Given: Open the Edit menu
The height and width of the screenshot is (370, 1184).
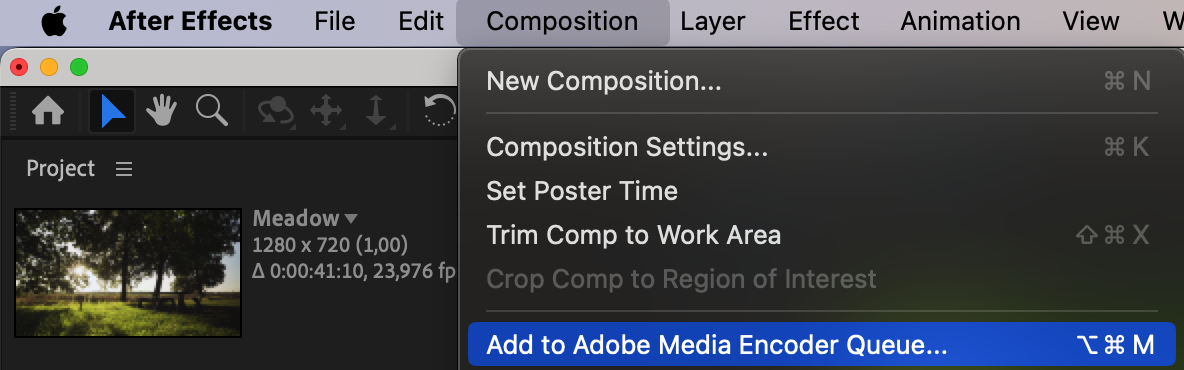Looking at the screenshot, I should click(421, 21).
